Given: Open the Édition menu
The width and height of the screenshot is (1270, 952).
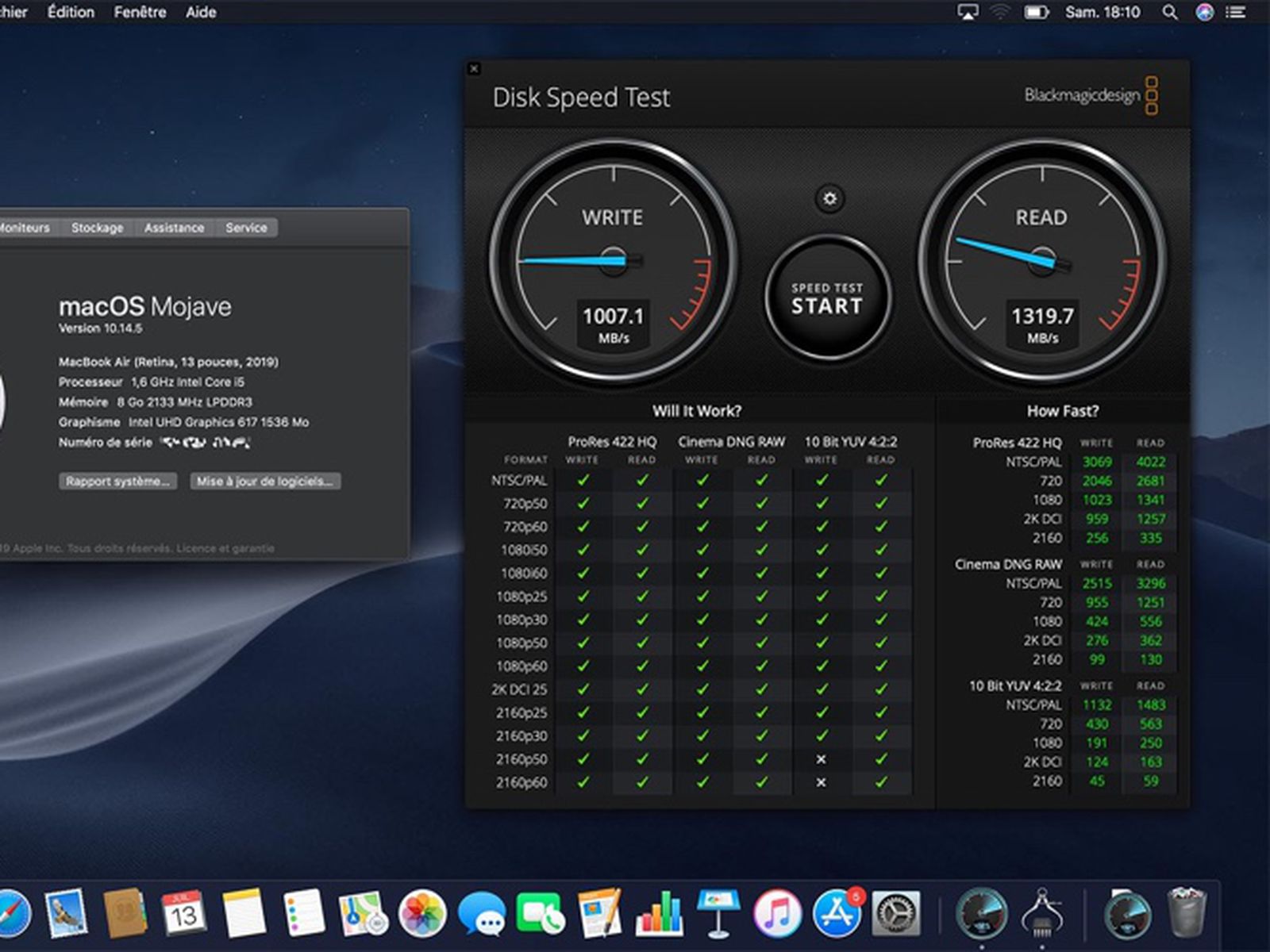Looking at the screenshot, I should pyautogui.click(x=71, y=12).
